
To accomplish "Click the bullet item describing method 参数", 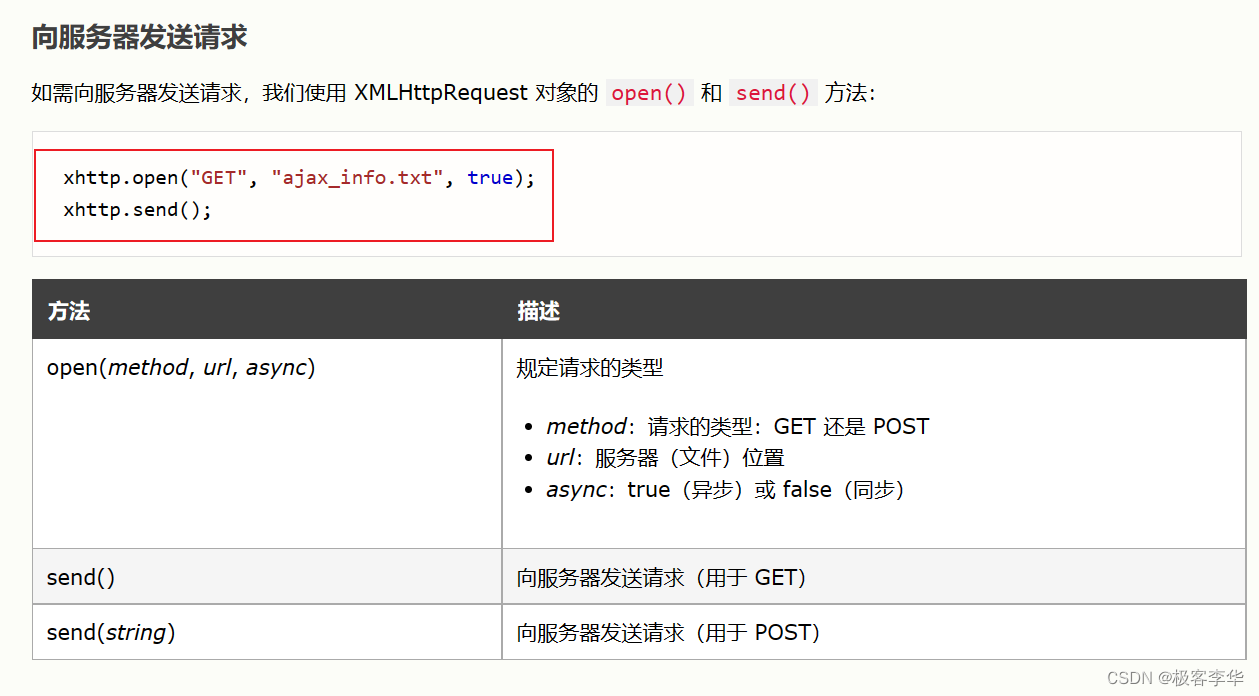I will click(737, 425).
